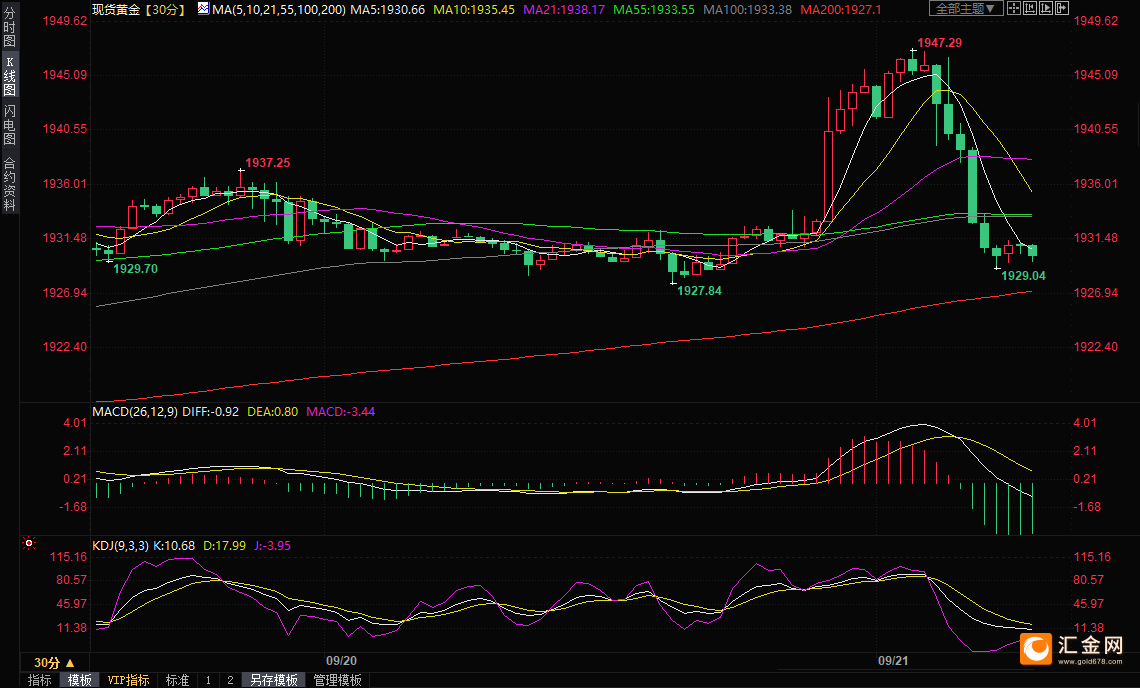
Task: Open the 30分 period selector
Action: click(x=54, y=663)
